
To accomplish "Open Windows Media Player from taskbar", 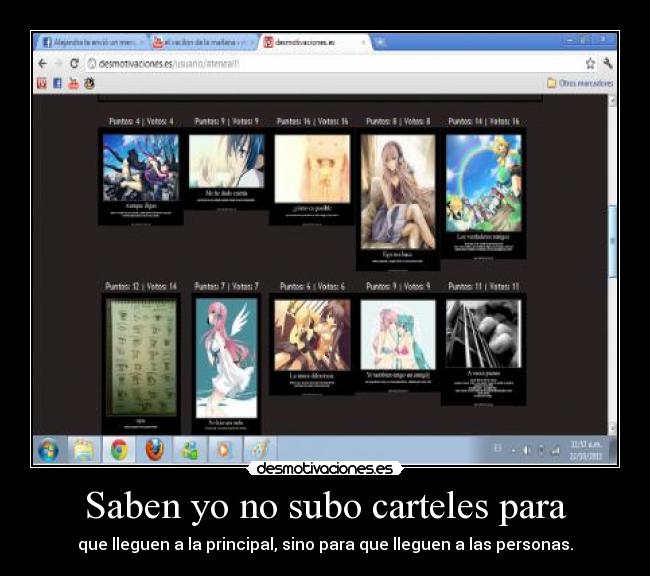I will pyautogui.click(x=224, y=450).
